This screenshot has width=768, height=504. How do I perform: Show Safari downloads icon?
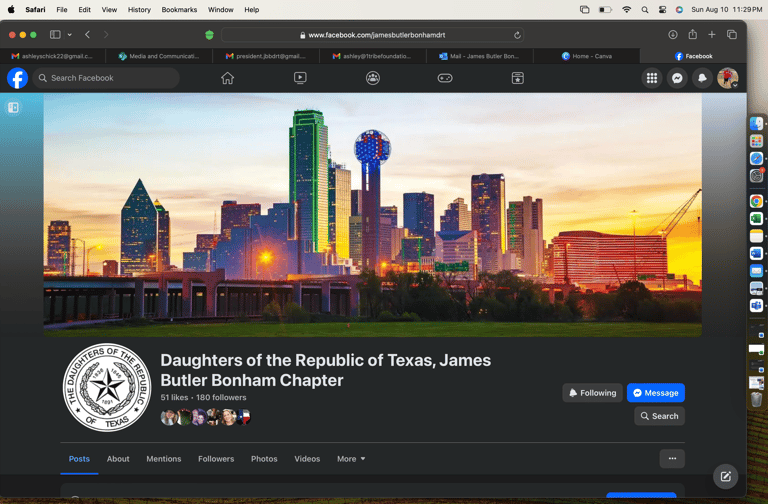click(x=673, y=34)
